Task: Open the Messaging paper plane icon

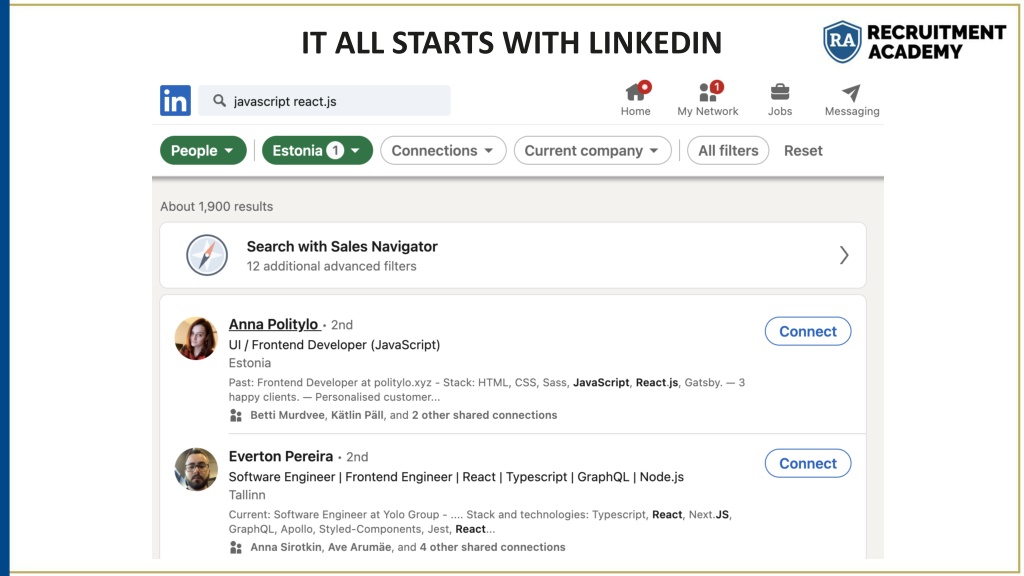Action: pyautogui.click(x=851, y=93)
